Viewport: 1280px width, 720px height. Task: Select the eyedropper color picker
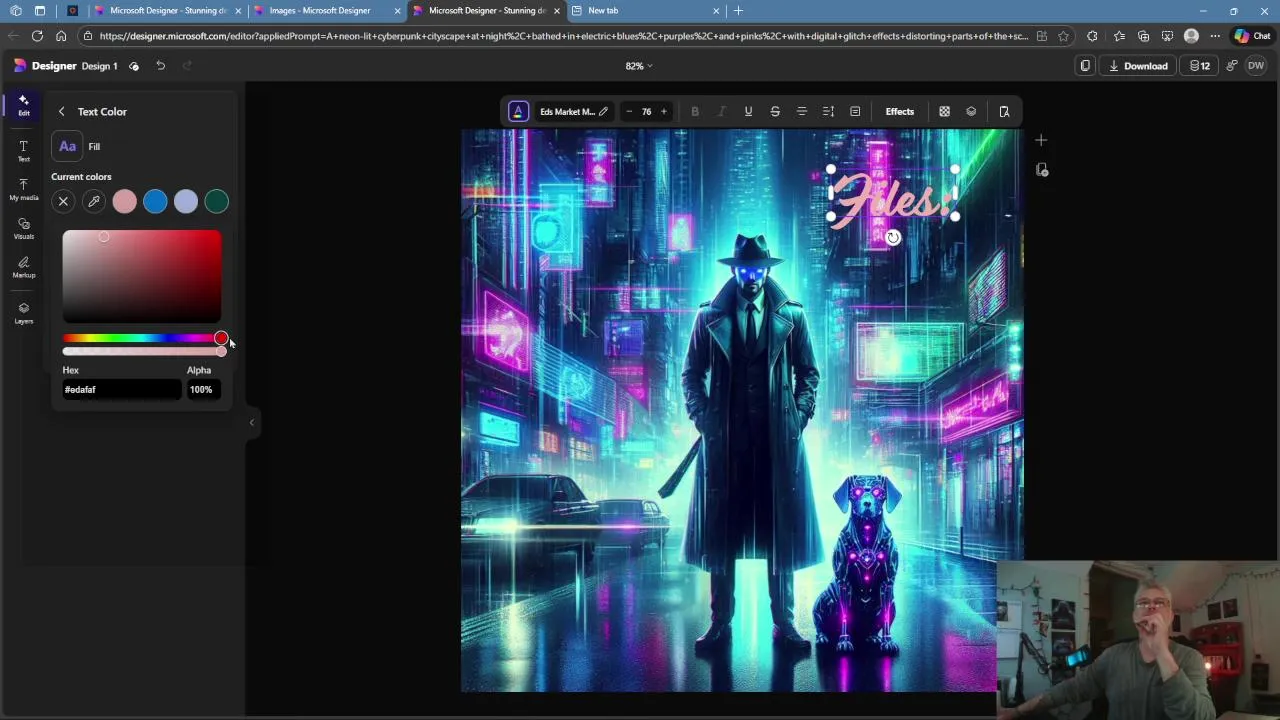pyautogui.click(x=94, y=202)
